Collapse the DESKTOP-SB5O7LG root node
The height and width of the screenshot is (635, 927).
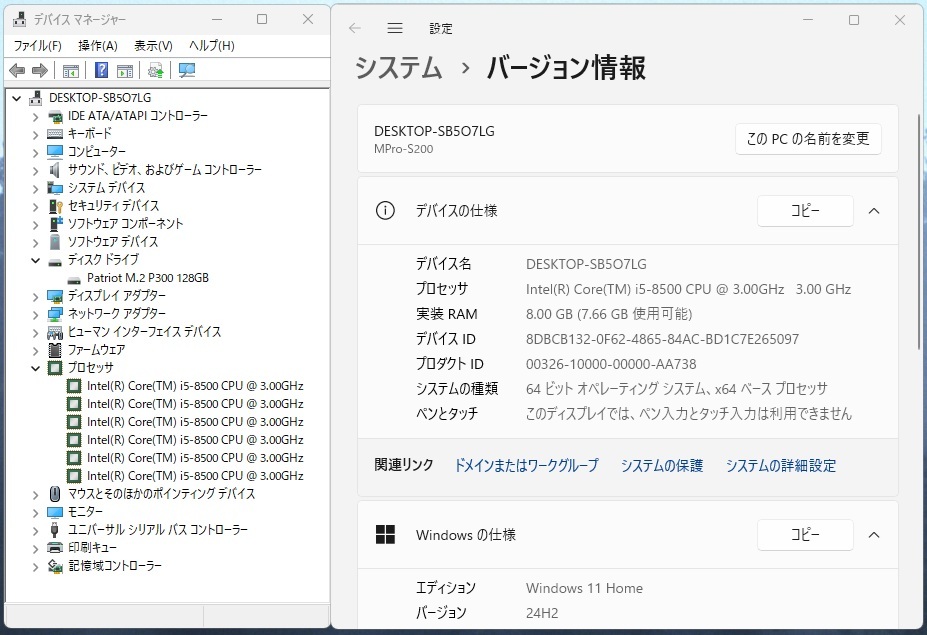(17, 98)
